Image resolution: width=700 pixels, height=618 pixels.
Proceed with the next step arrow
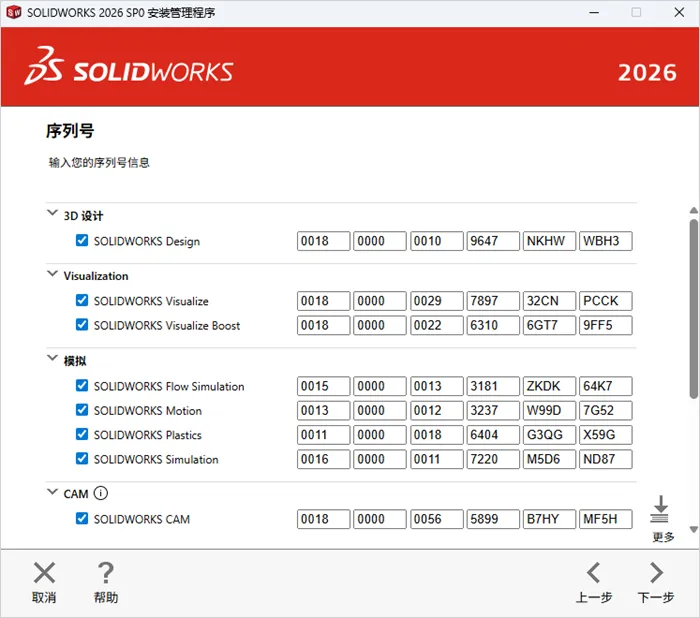click(656, 573)
